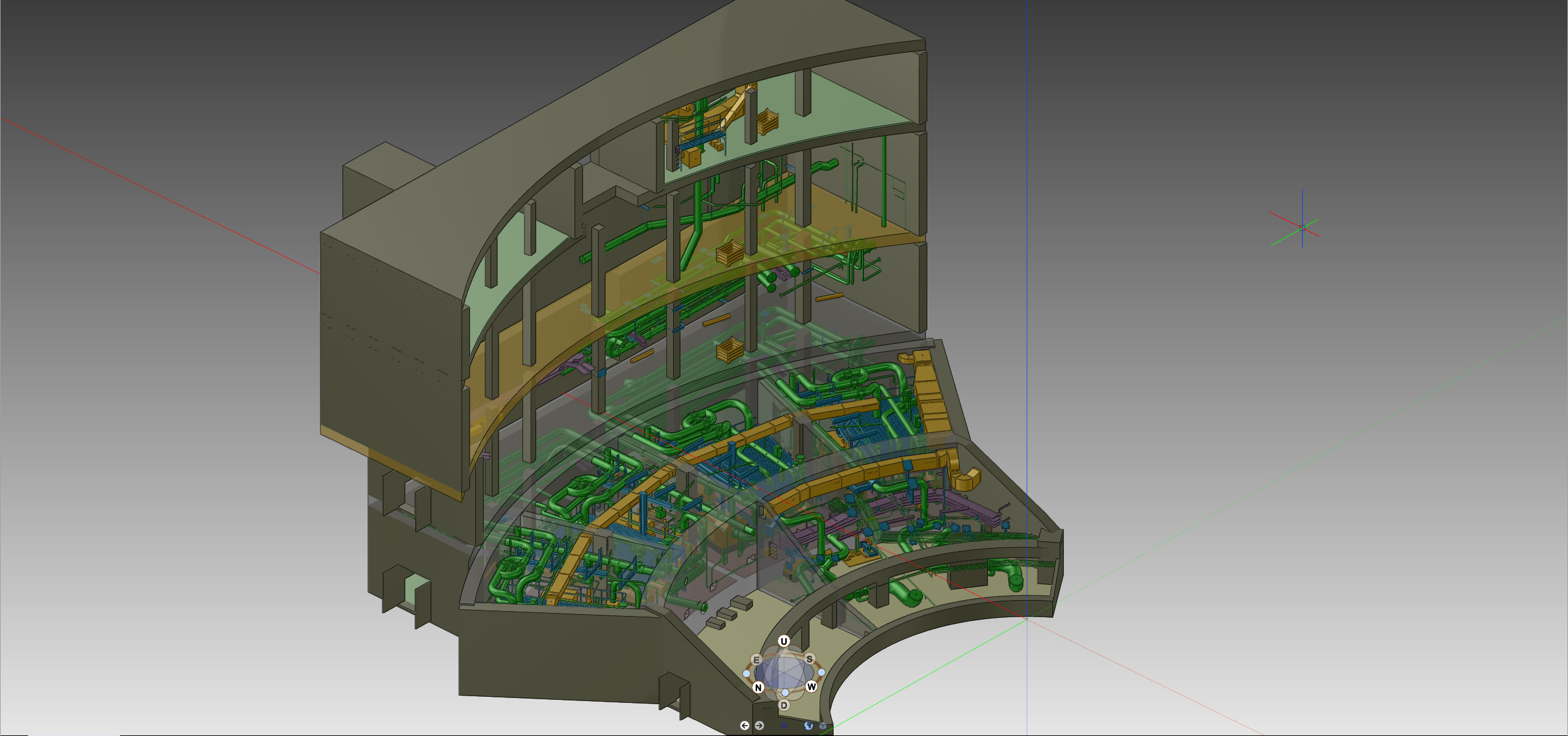
Task: Switch to the S (south) view marker
Action: click(810, 659)
